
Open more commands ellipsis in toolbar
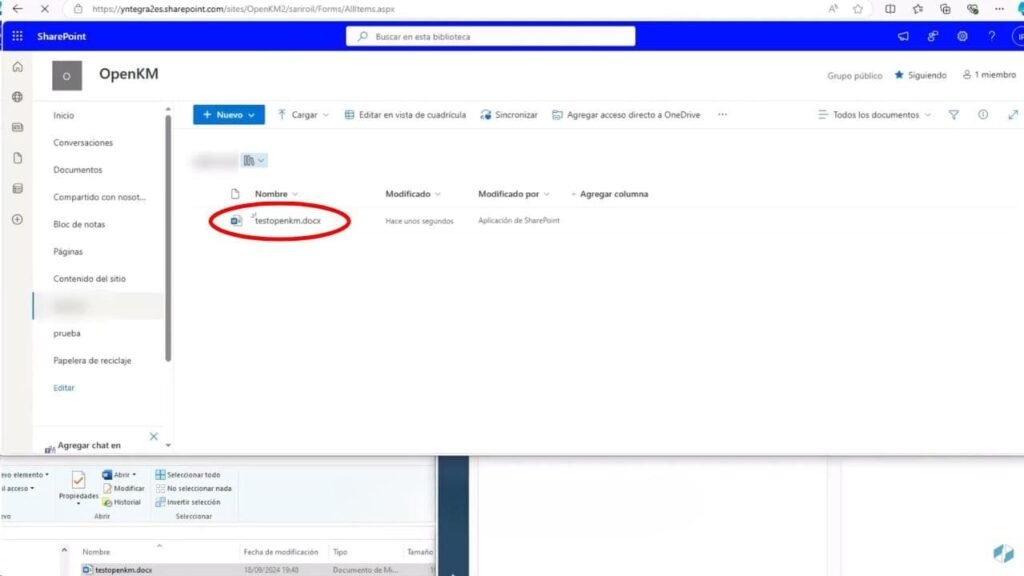point(722,115)
